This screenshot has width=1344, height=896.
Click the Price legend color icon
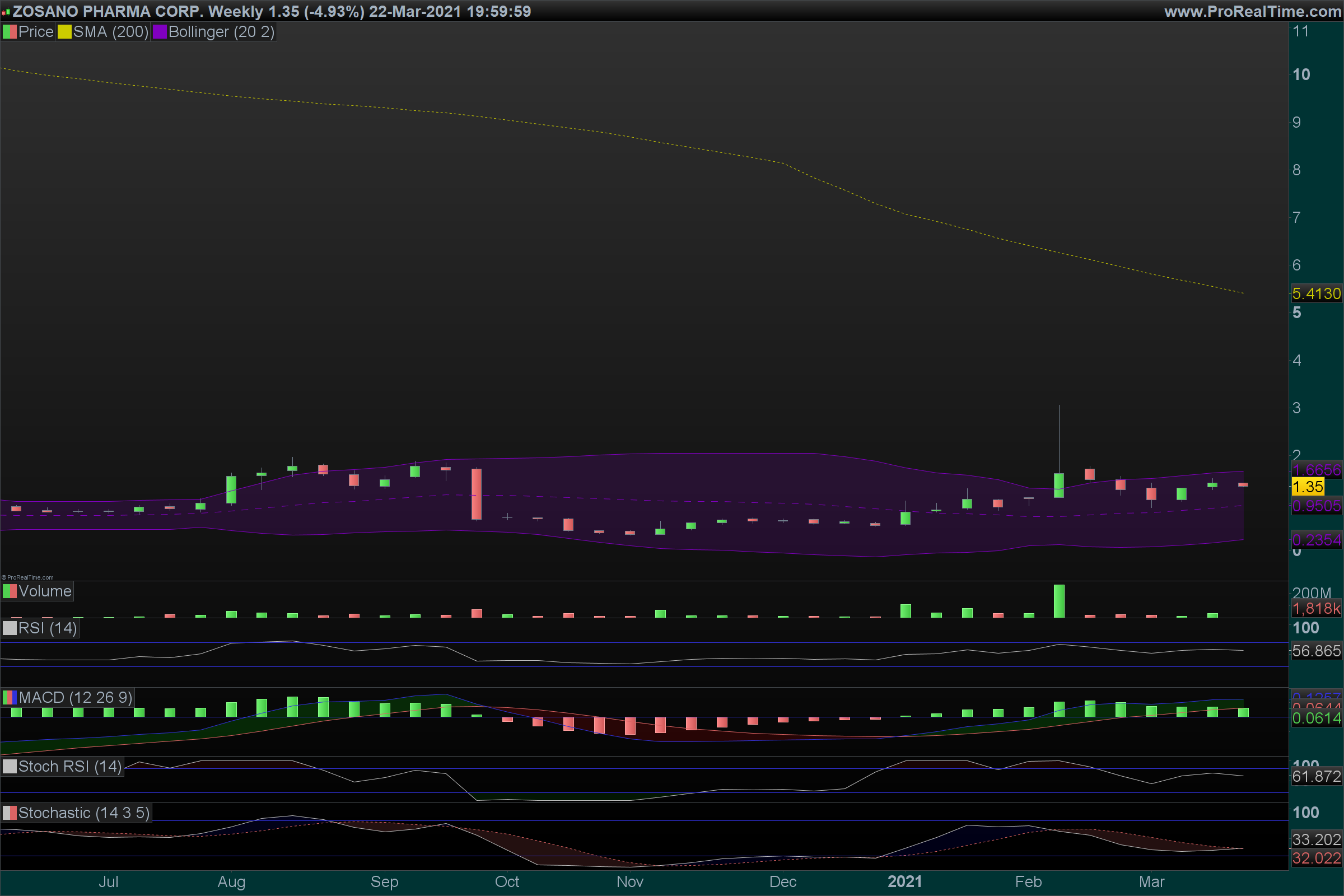coord(10,32)
